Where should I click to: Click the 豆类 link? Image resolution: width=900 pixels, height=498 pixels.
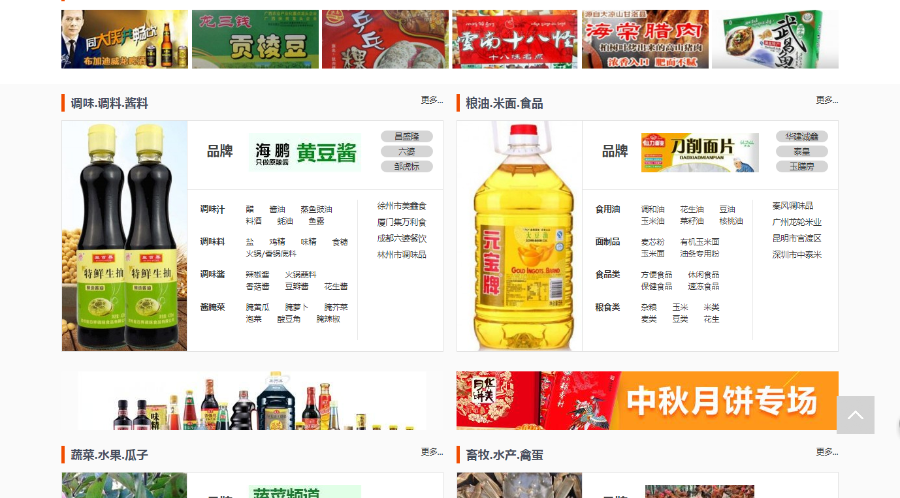pyautogui.click(x=680, y=319)
